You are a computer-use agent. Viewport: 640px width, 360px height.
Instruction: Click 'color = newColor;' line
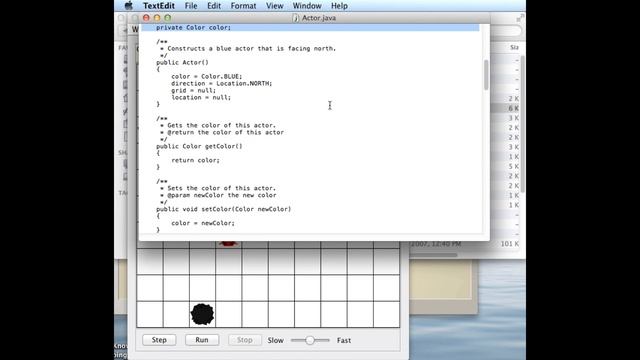[203, 223]
